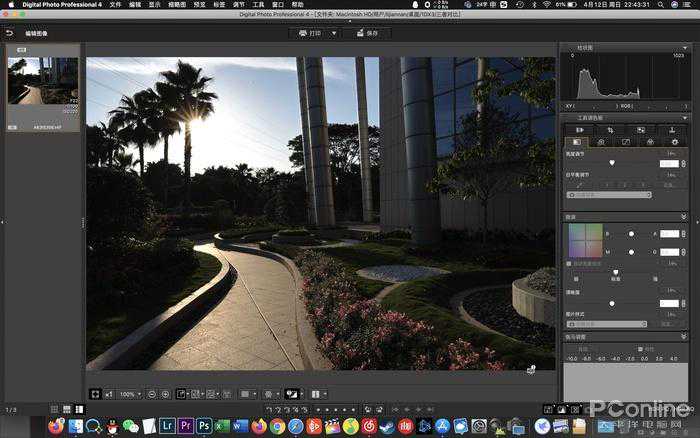This screenshot has width=700, height=438.
Task: Expand the print button dropdown arrow
Action: tap(334, 33)
